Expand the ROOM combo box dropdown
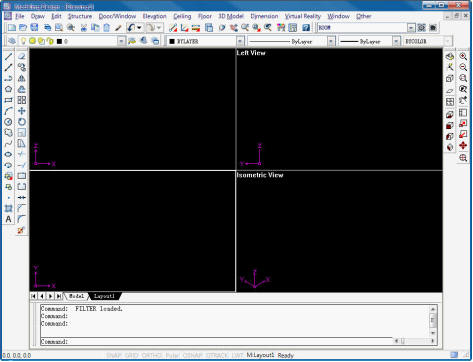473x362 pixels. point(411,28)
